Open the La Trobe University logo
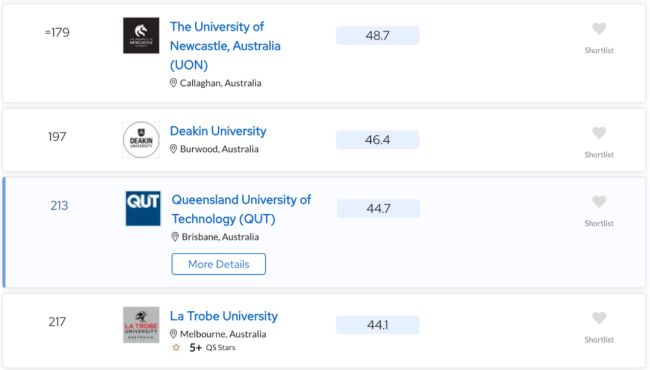The height and width of the screenshot is (370, 650). click(x=141, y=325)
